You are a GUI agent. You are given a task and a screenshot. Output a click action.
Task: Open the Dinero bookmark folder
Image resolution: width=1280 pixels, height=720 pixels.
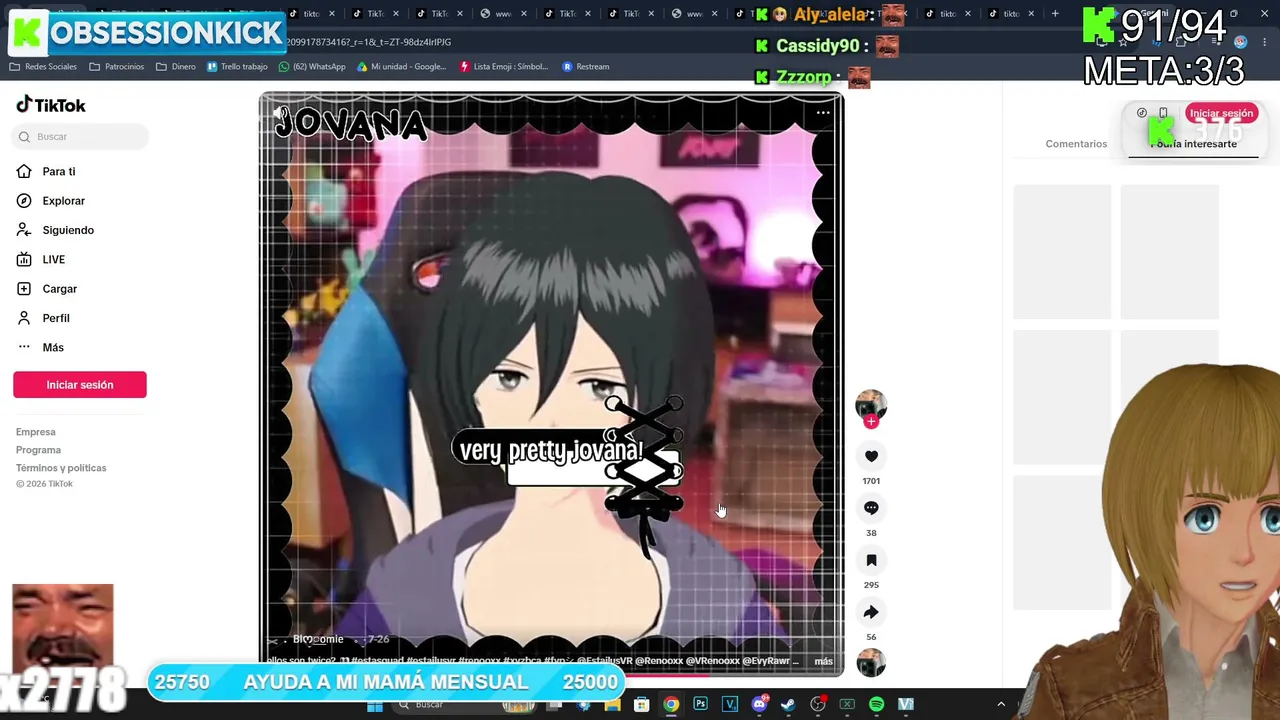176,67
